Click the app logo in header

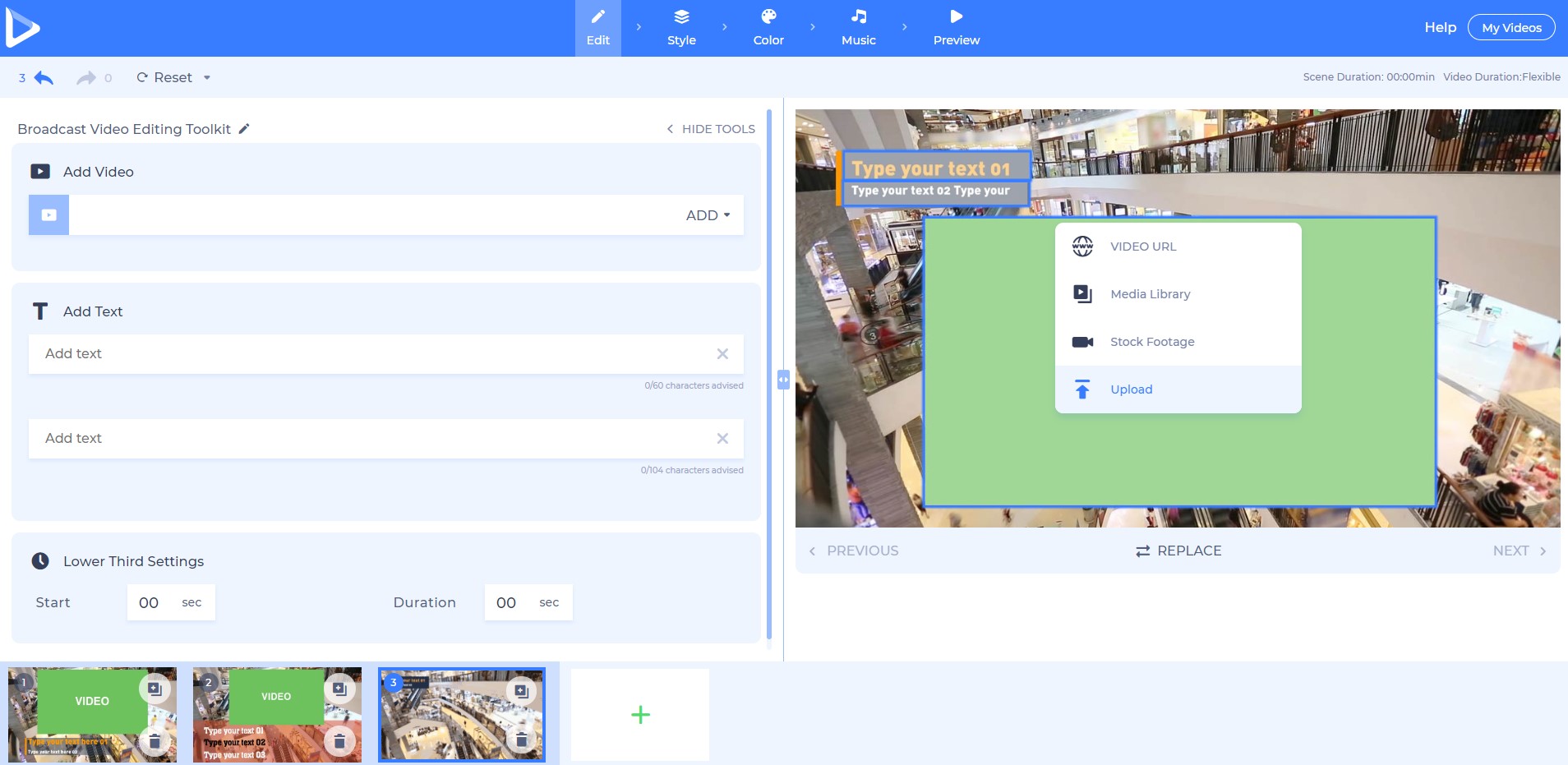tap(22, 28)
